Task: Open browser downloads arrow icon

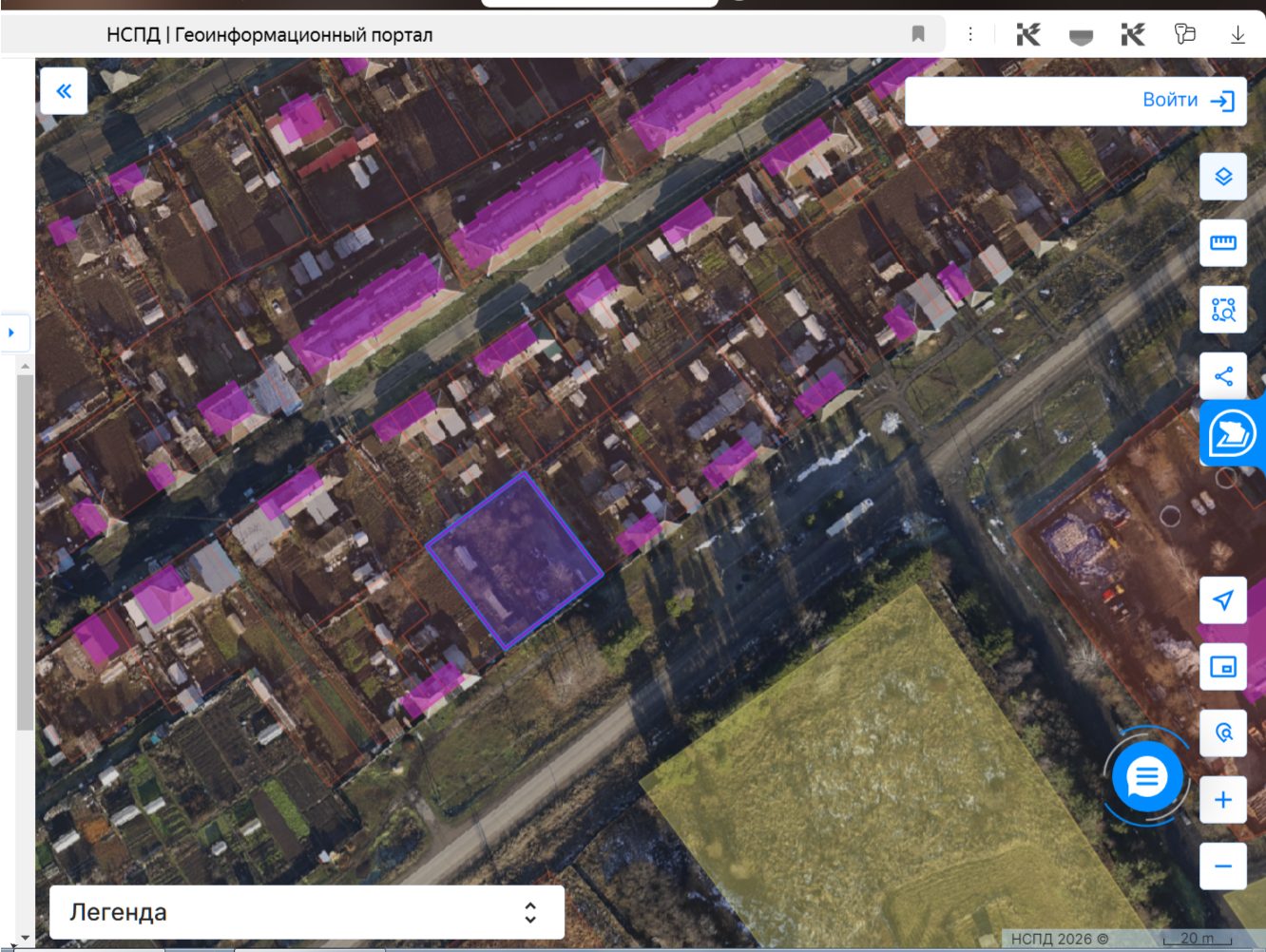Action: tap(1237, 35)
